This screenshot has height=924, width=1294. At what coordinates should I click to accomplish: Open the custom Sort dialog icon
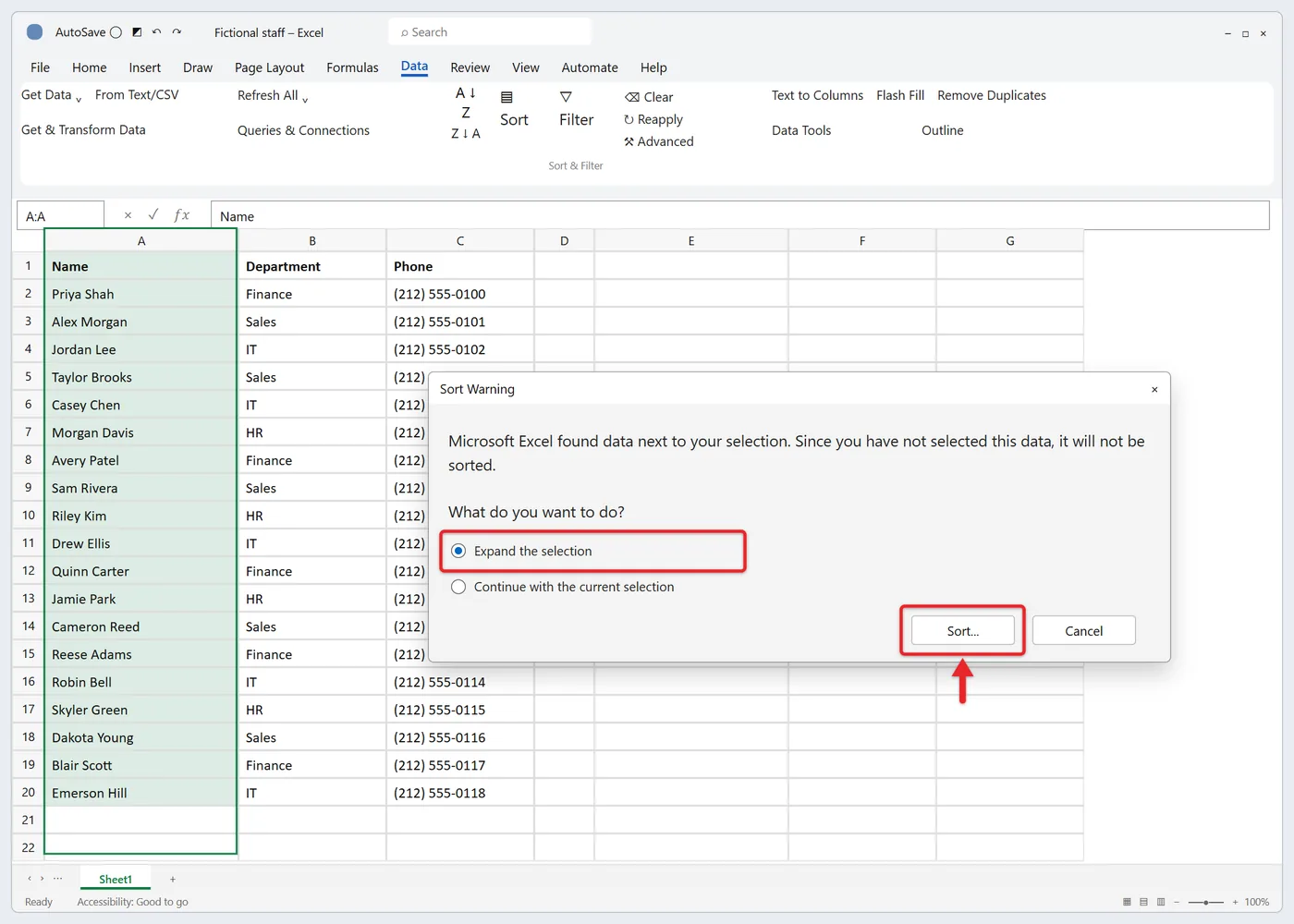coord(507,97)
